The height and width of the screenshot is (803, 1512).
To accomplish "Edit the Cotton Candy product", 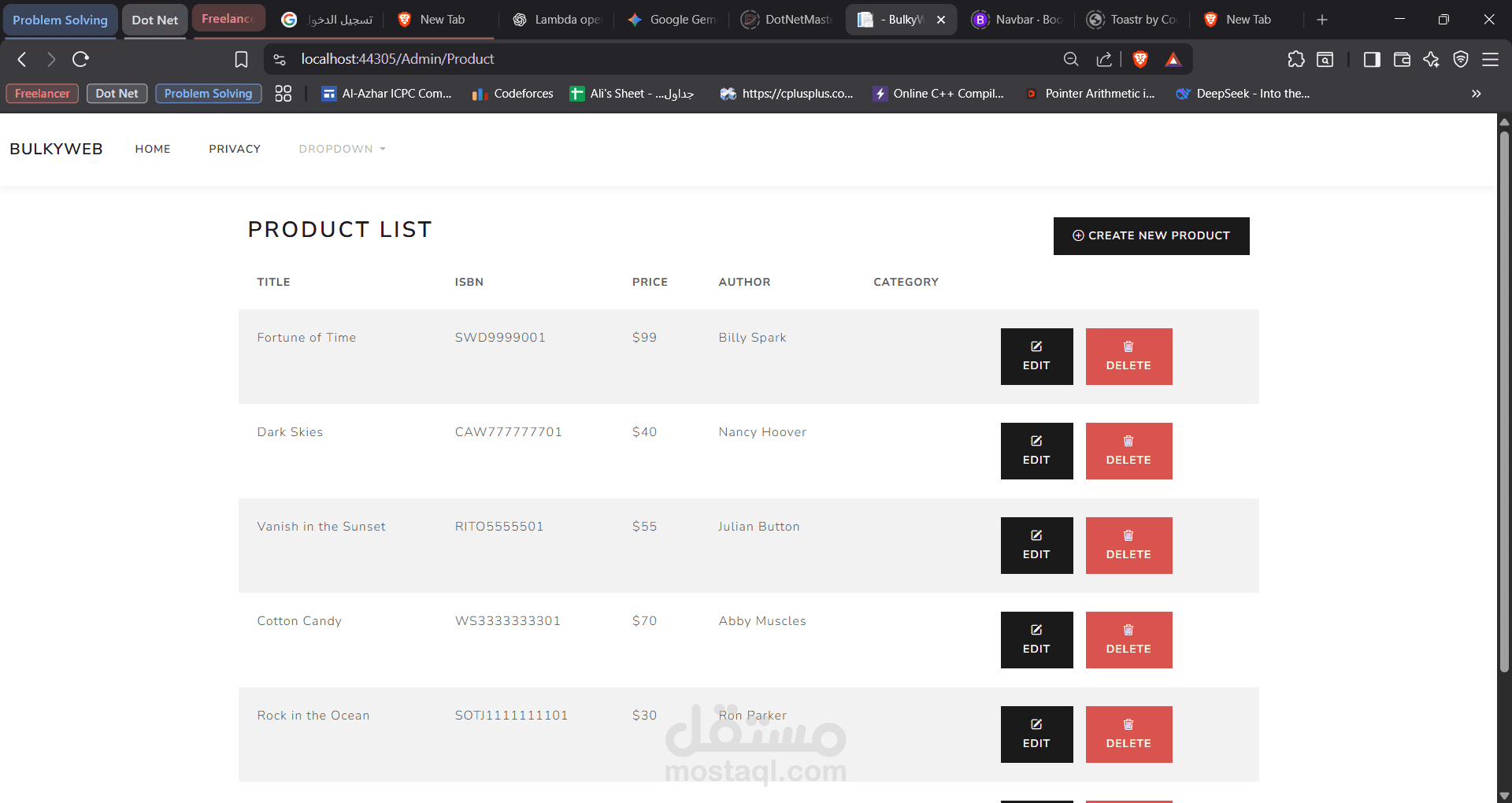I will (x=1036, y=640).
